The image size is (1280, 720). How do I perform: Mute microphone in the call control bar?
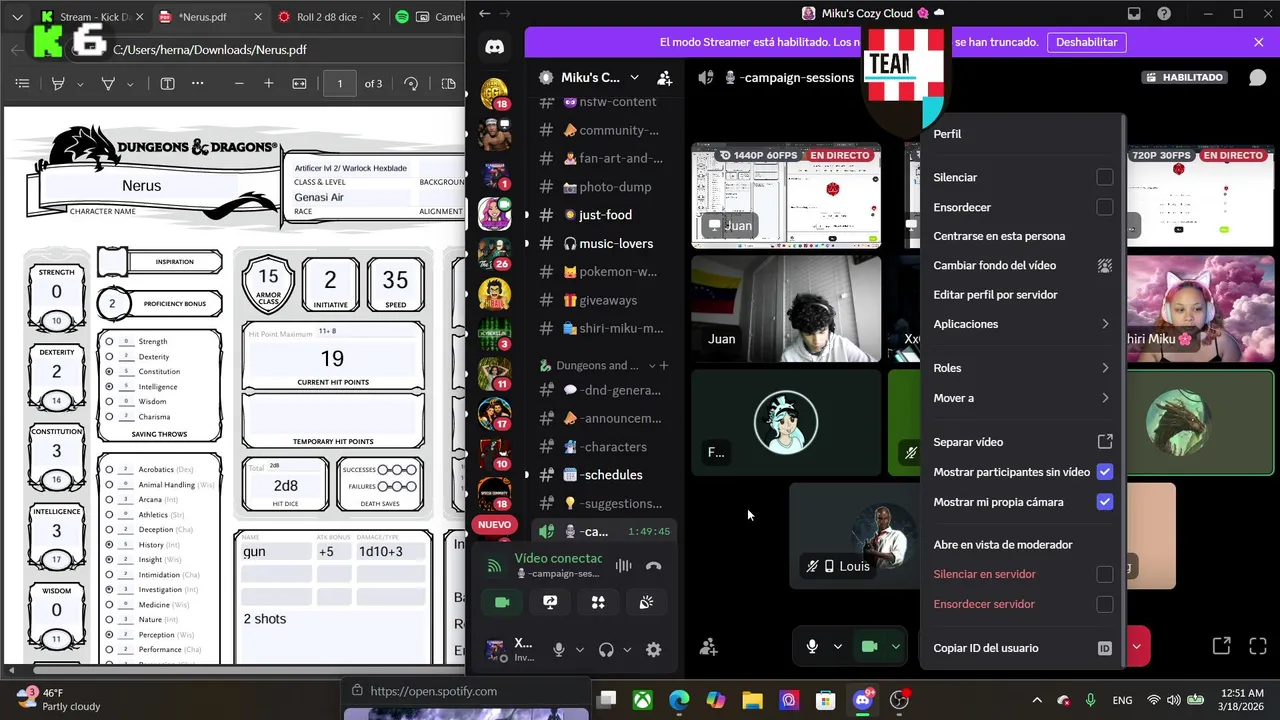click(813, 647)
